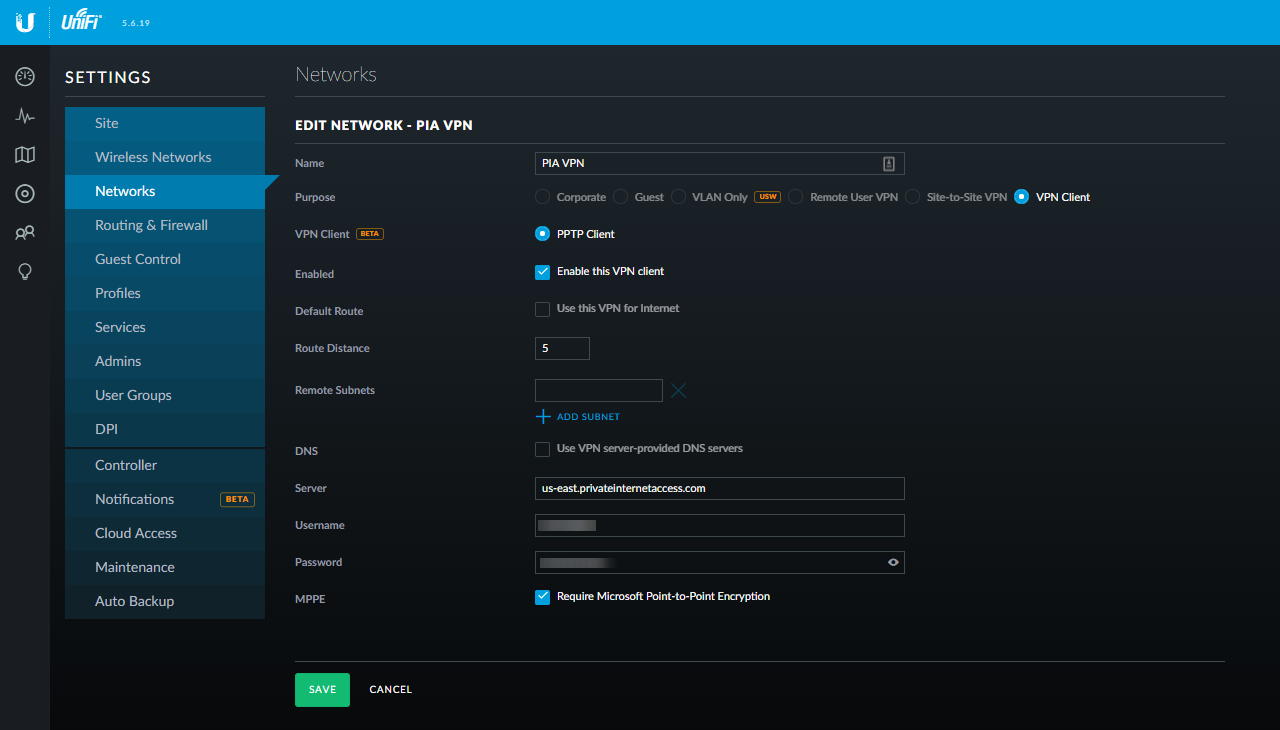1280x730 pixels.
Task: Open Networks settings section
Action: [165, 191]
